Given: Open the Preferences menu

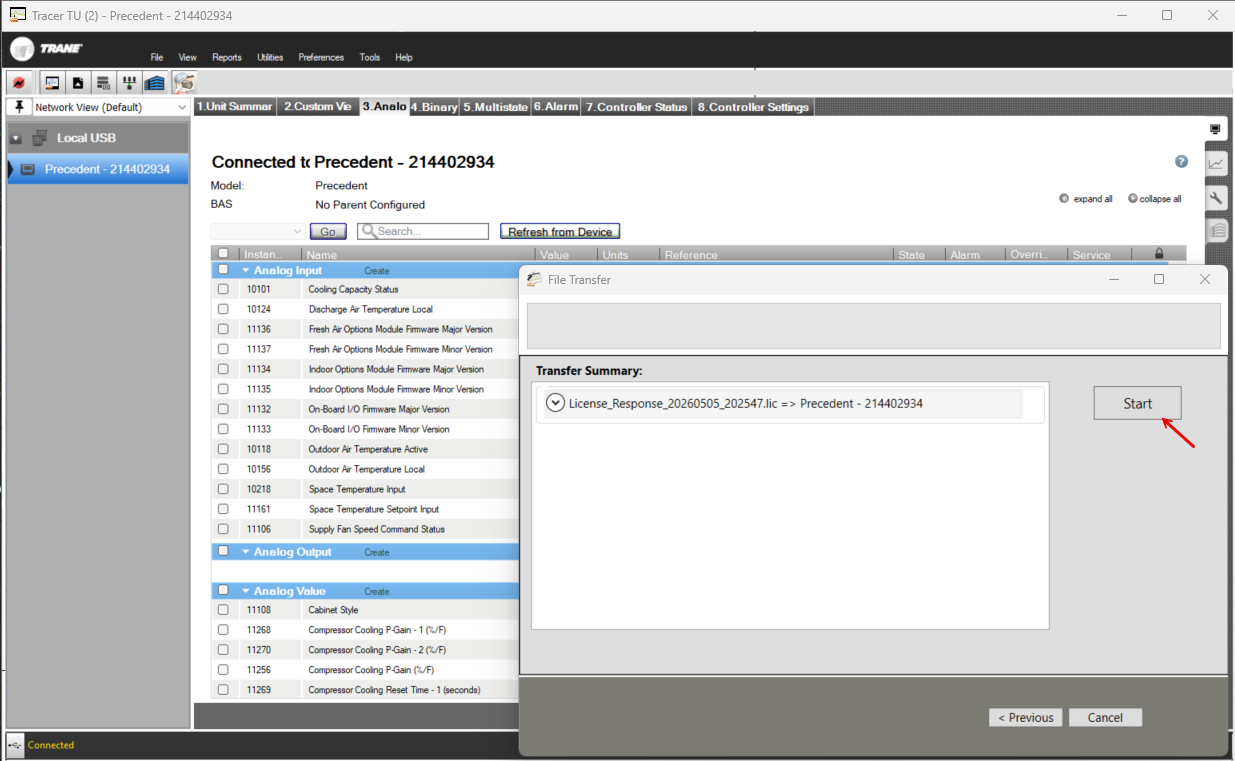Looking at the screenshot, I should (321, 57).
